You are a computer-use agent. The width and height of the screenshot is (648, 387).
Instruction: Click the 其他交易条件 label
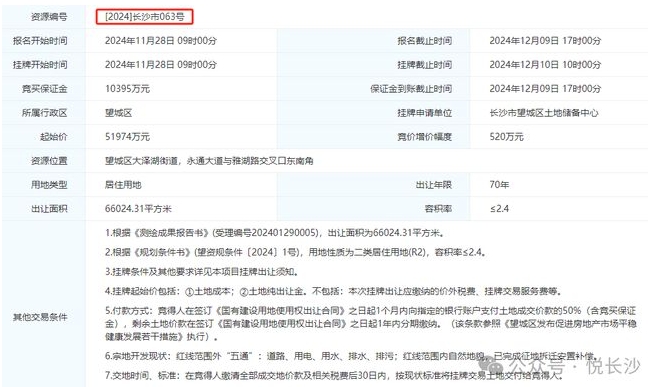pyautogui.click(x=40, y=317)
